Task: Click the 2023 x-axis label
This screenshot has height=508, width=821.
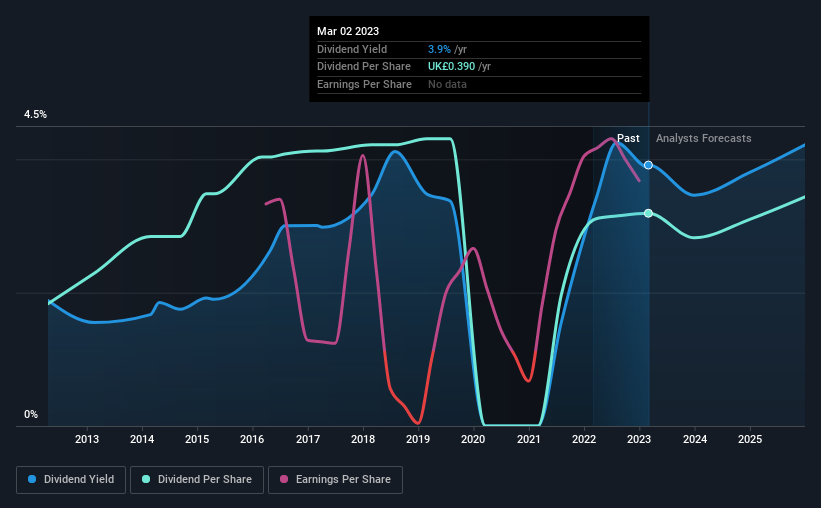Action: 639,439
